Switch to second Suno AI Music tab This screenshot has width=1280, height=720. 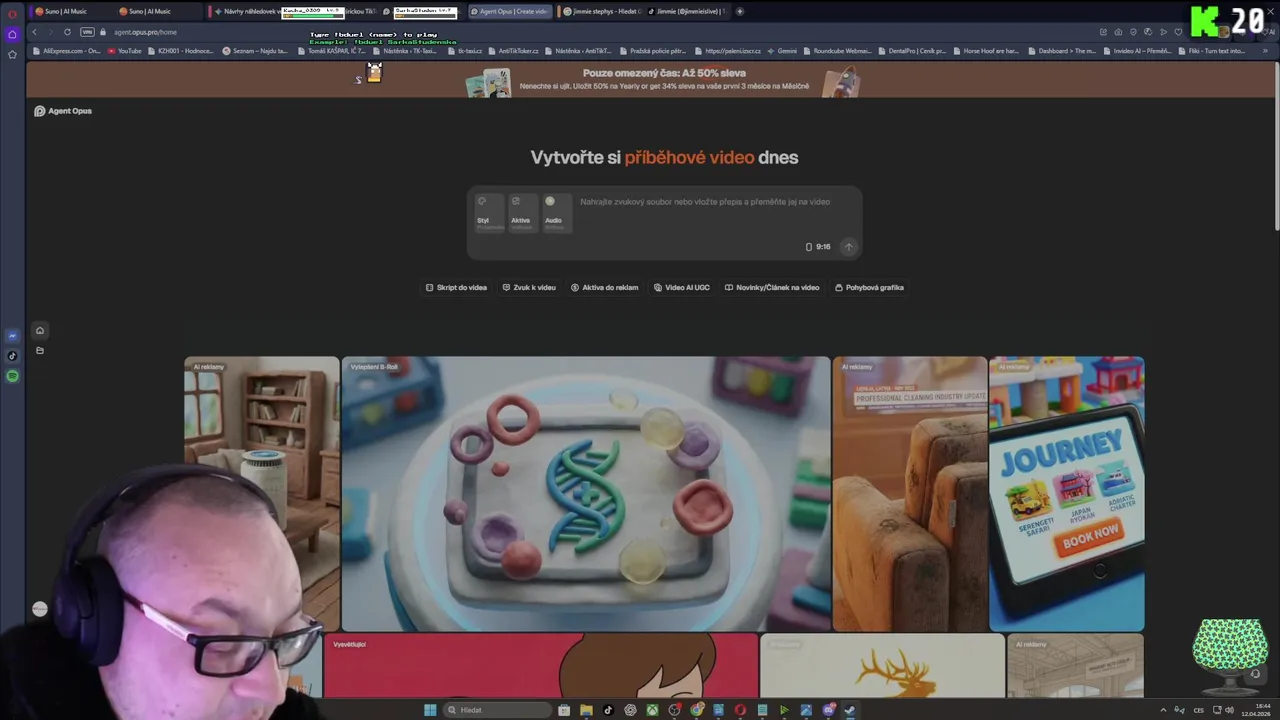pos(148,11)
